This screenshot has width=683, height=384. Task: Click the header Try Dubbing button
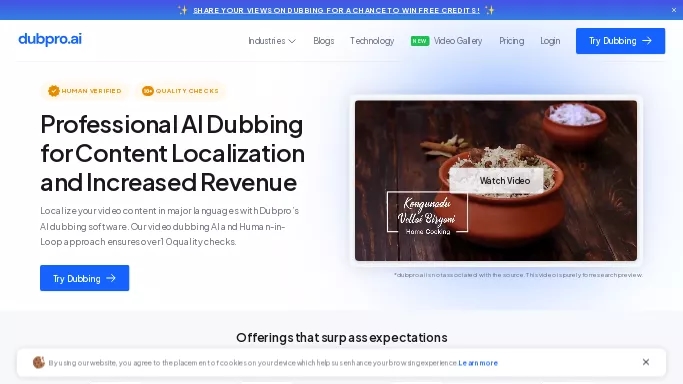click(x=620, y=41)
